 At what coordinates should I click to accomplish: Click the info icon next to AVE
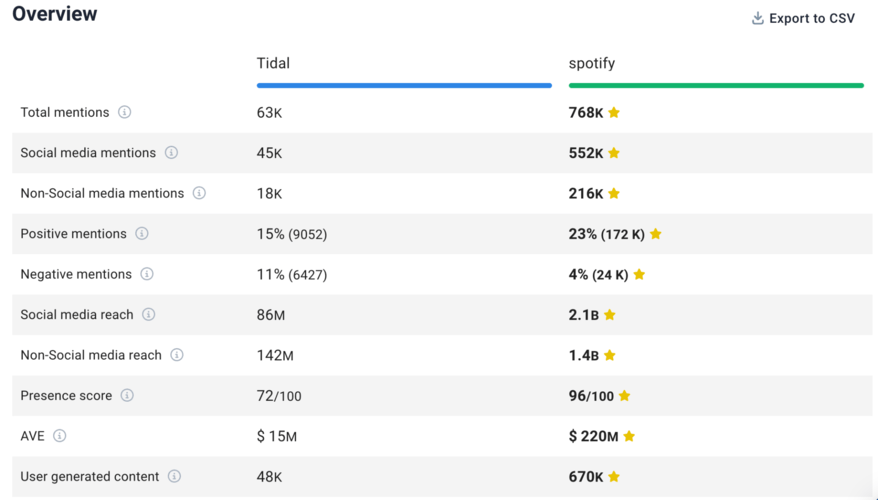[x=60, y=436]
